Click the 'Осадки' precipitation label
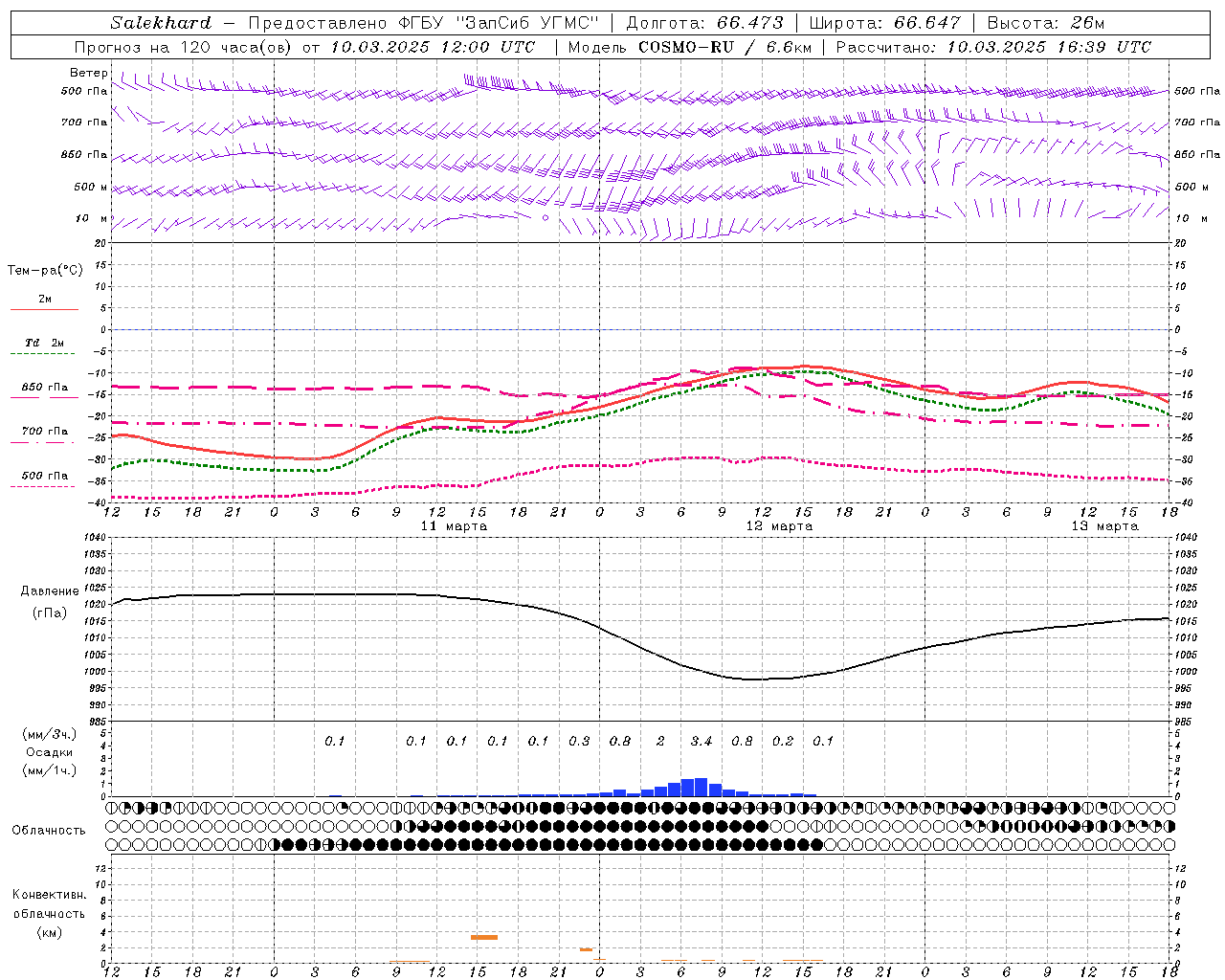This screenshot has width=1225, height=980. pyautogui.click(x=50, y=752)
